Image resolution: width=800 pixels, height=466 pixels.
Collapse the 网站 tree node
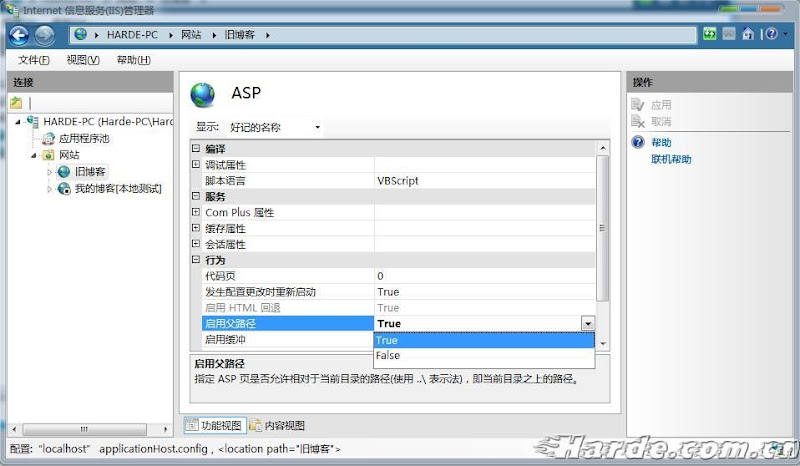click(34, 155)
